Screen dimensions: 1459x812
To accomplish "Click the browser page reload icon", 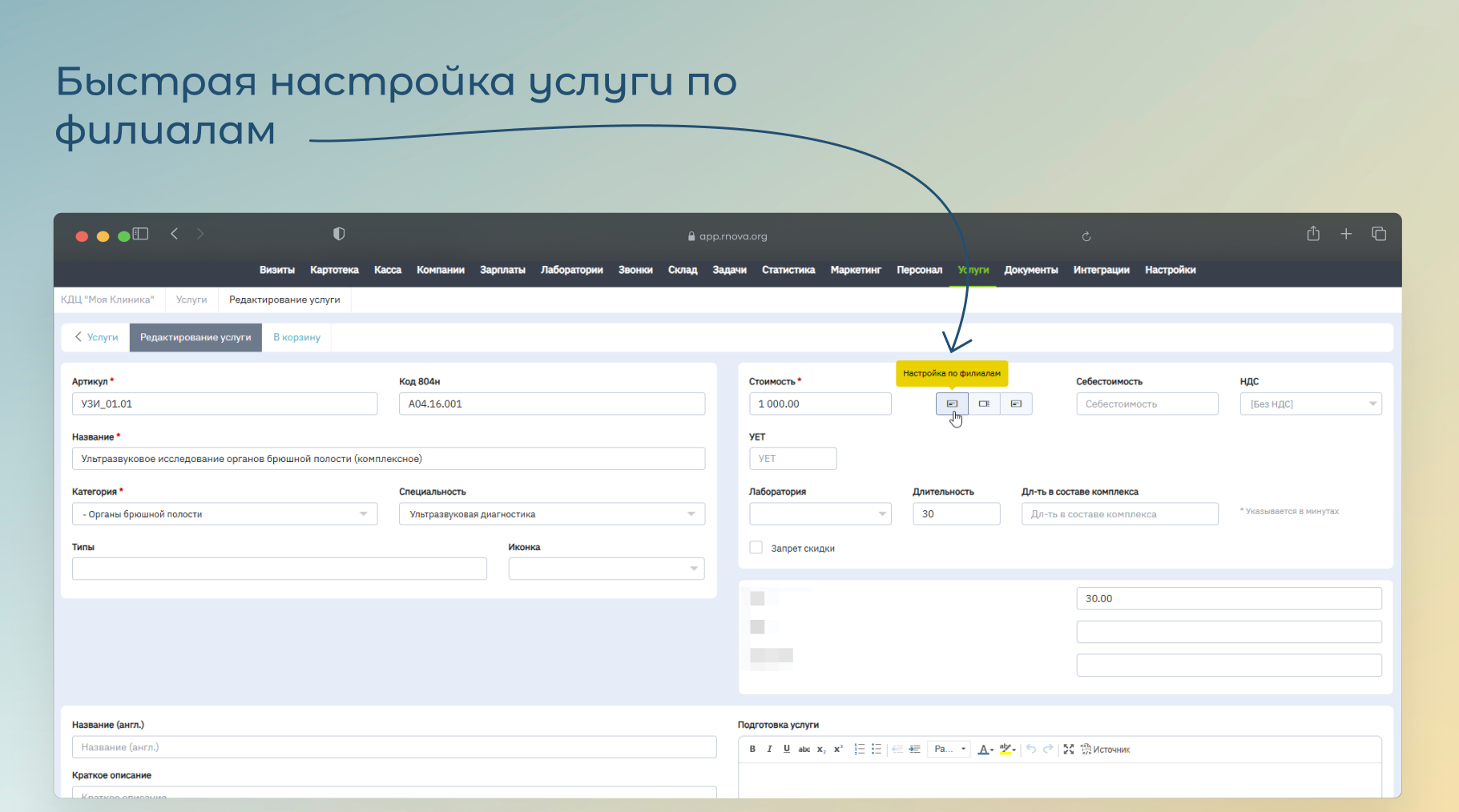I will pos(1086,236).
